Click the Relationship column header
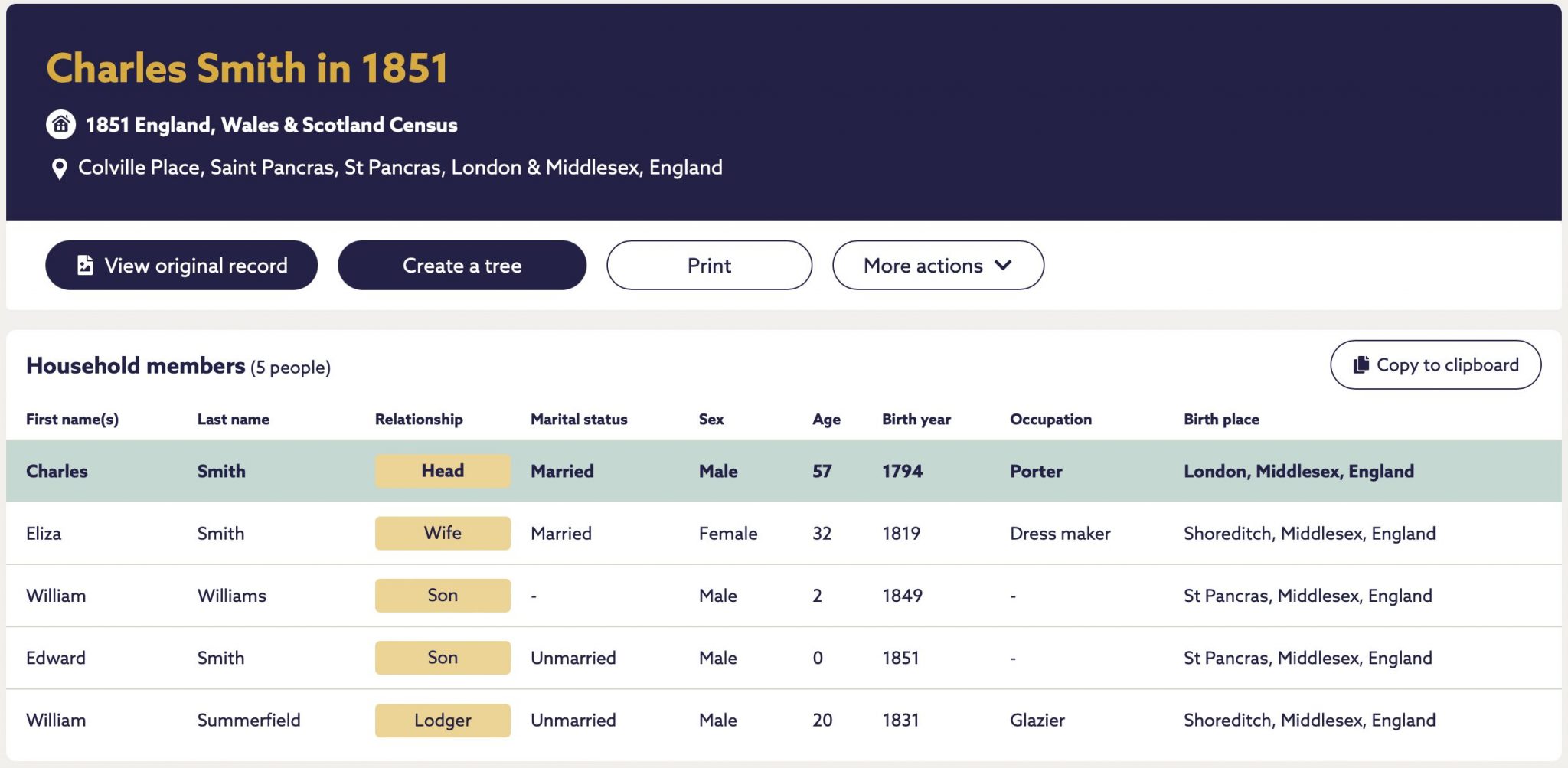Viewport: 1568px width, 768px height. [x=419, y=419]
